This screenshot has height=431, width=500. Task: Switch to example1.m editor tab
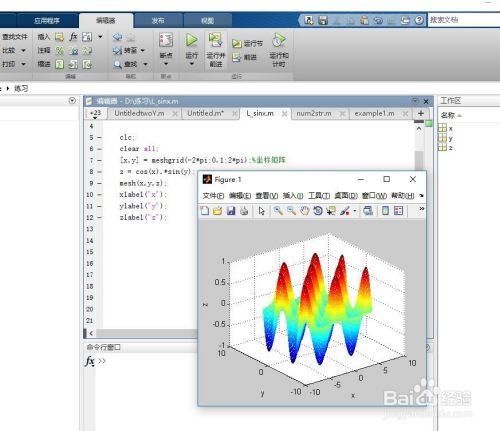(x=374, y=113)
